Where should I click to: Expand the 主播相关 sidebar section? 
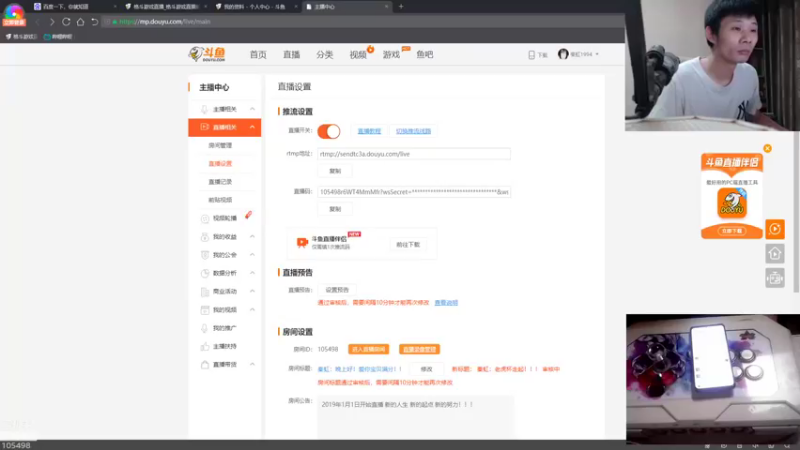pos(252,109)
